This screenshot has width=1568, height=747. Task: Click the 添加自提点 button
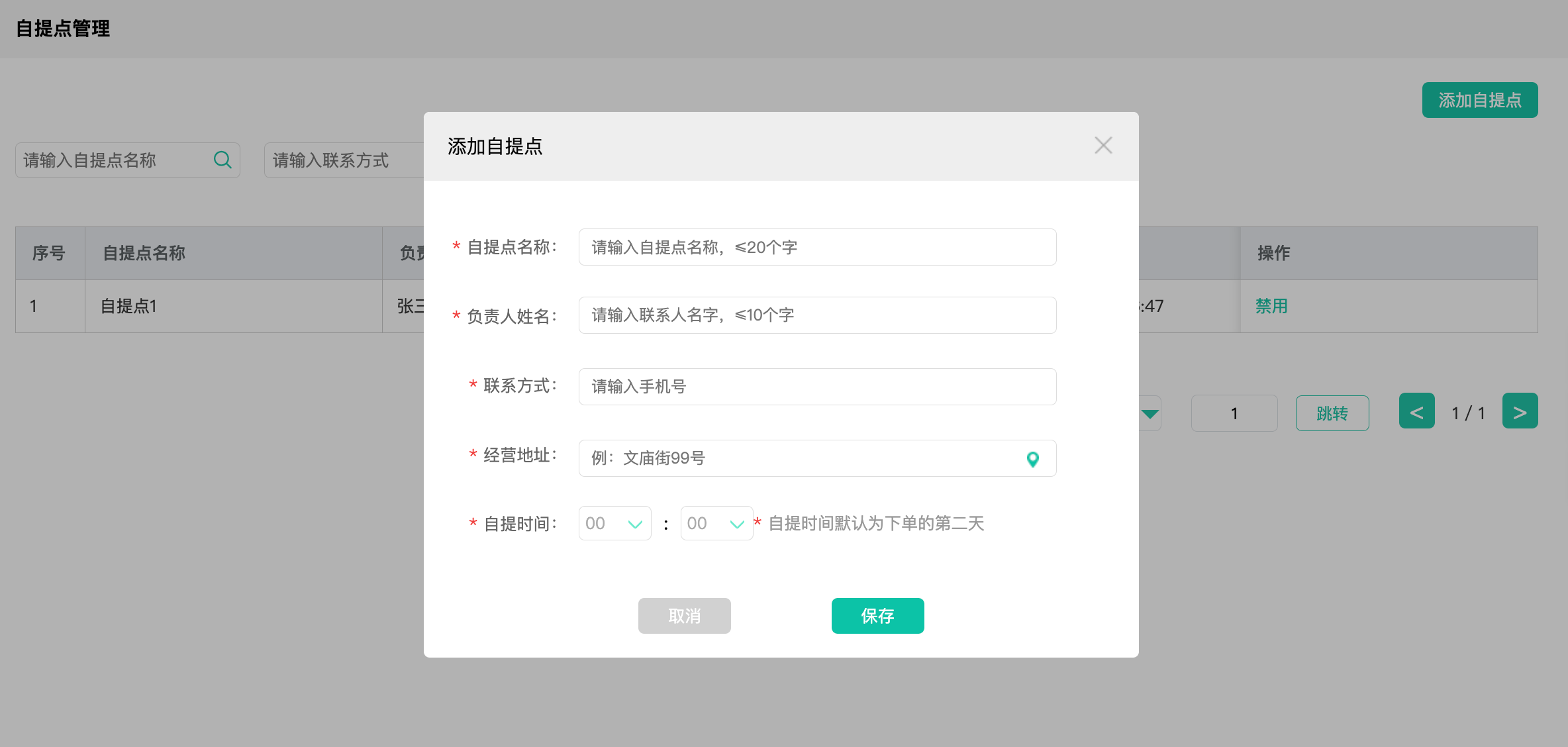click(x=1479, y=100)
